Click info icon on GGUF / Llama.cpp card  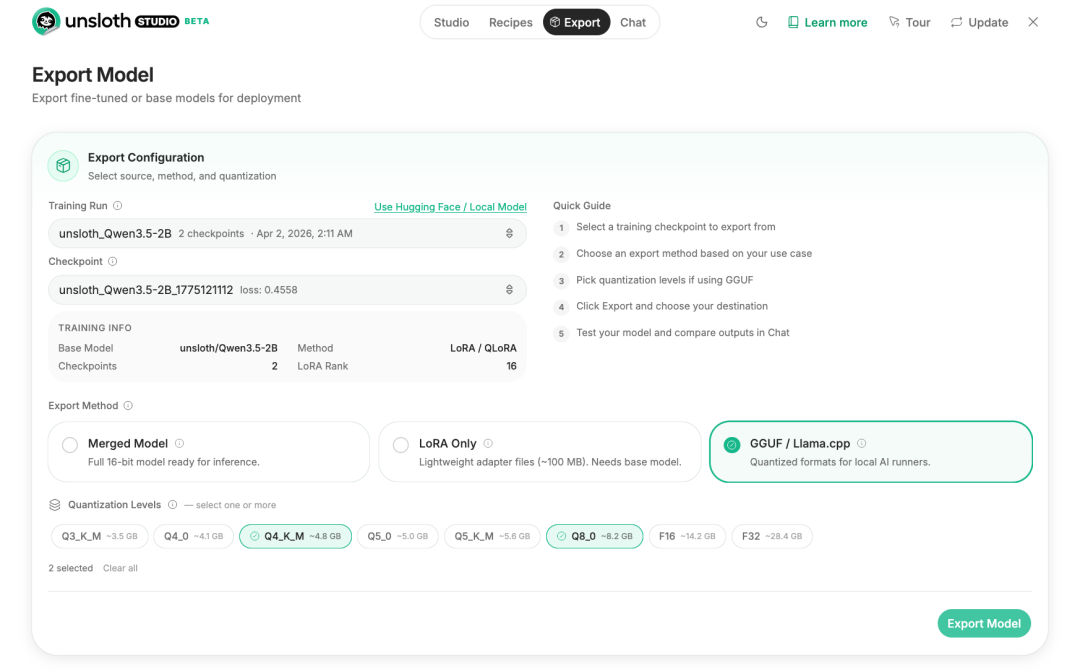coord(862,443)
